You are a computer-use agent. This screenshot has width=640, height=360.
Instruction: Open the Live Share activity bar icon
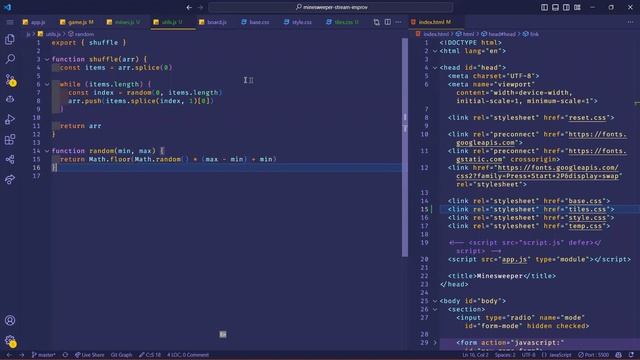[10, 180]
